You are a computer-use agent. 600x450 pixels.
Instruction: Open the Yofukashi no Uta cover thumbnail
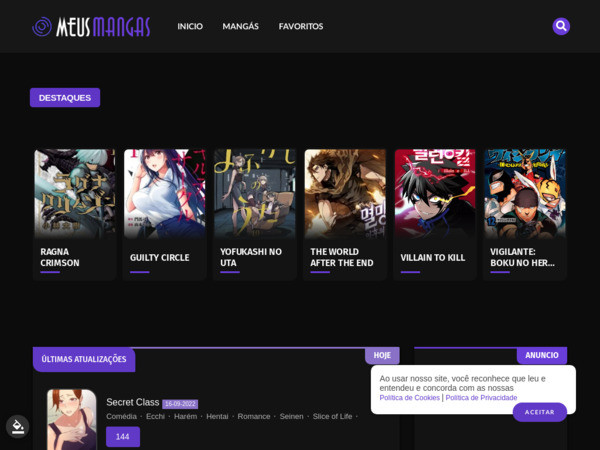click(x=254, y=194)
